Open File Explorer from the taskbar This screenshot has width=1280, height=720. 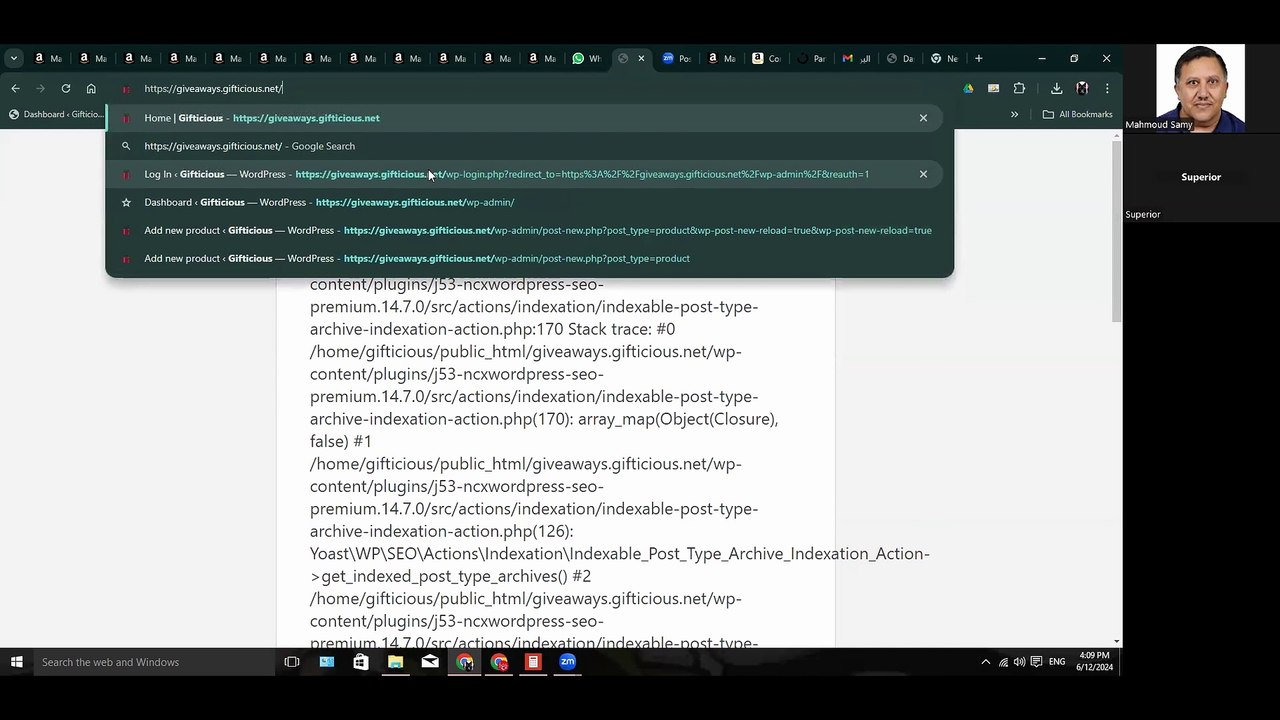395,662
